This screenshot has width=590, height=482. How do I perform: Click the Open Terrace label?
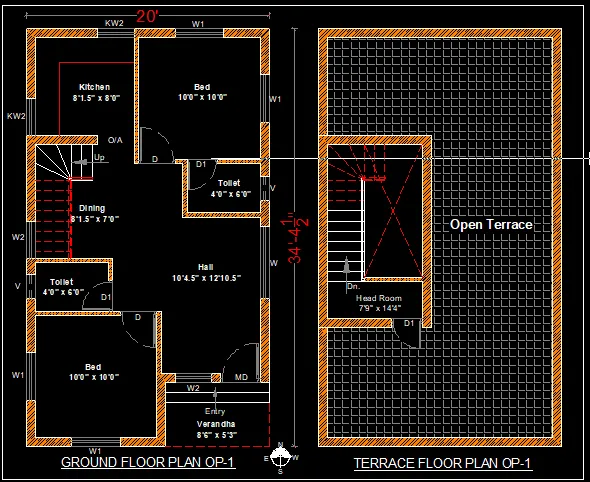tap(491, 225)
